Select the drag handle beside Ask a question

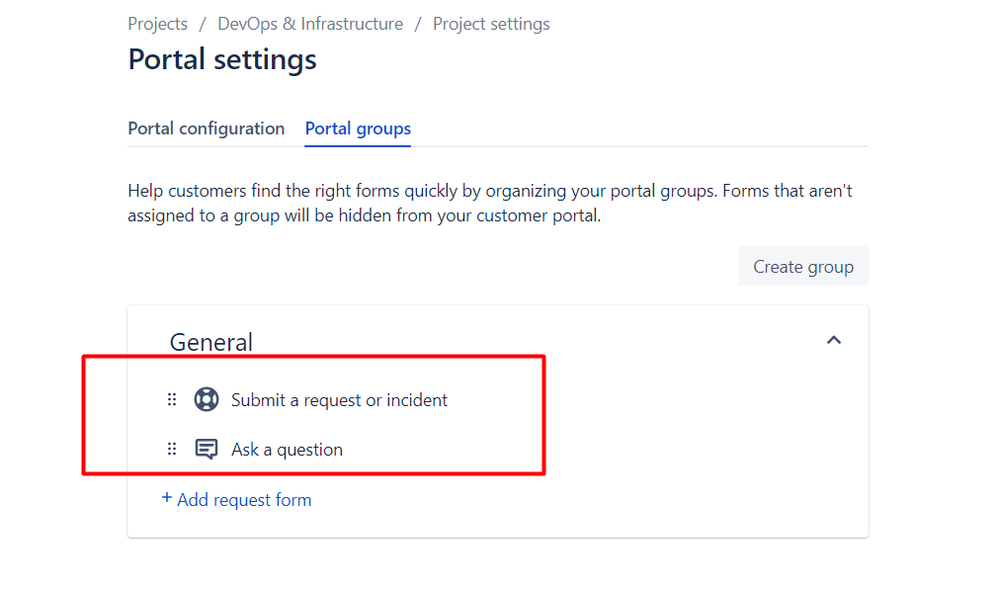click(x=172, y=449)
